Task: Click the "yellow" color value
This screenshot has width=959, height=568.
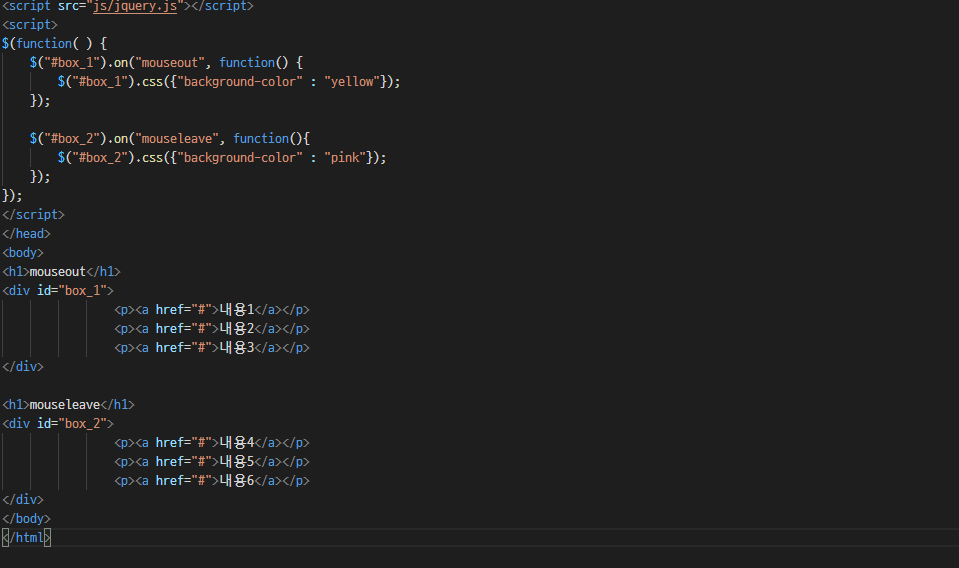Action: 352,81
